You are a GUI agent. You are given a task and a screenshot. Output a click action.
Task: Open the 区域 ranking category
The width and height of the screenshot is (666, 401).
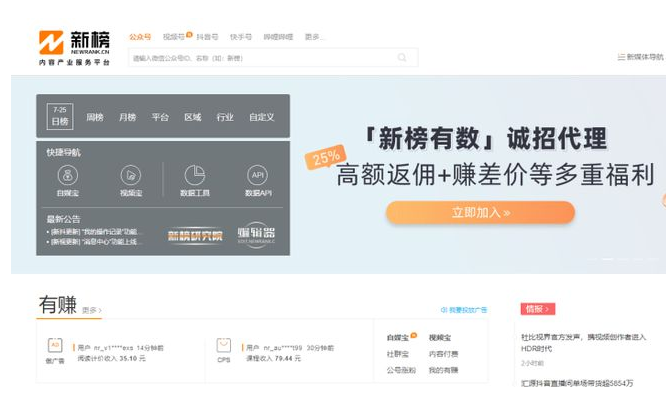(x=192, y=117)
